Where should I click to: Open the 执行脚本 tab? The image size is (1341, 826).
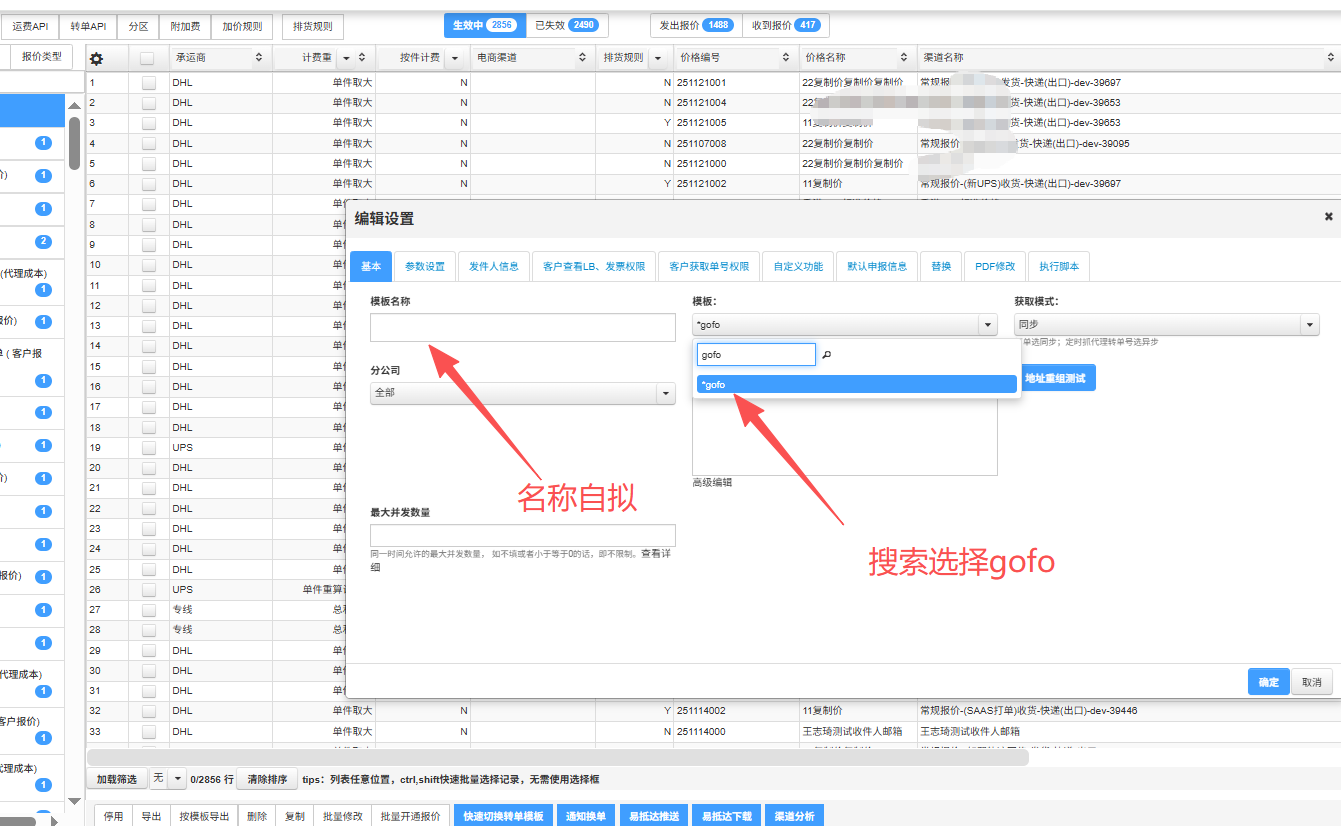point(1059,266)
